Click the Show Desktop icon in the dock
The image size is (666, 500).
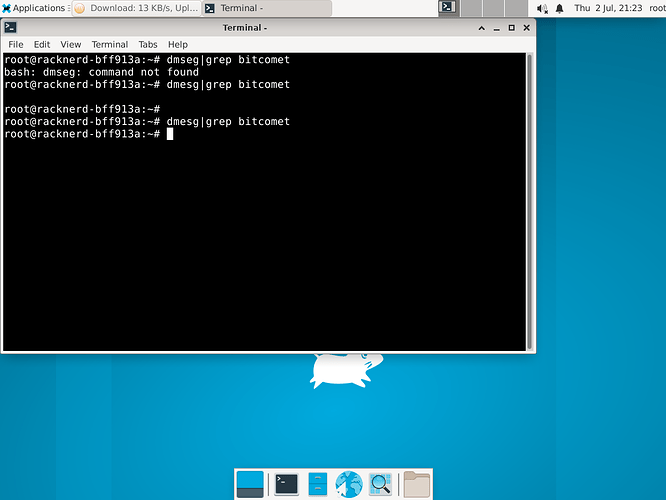250,484
